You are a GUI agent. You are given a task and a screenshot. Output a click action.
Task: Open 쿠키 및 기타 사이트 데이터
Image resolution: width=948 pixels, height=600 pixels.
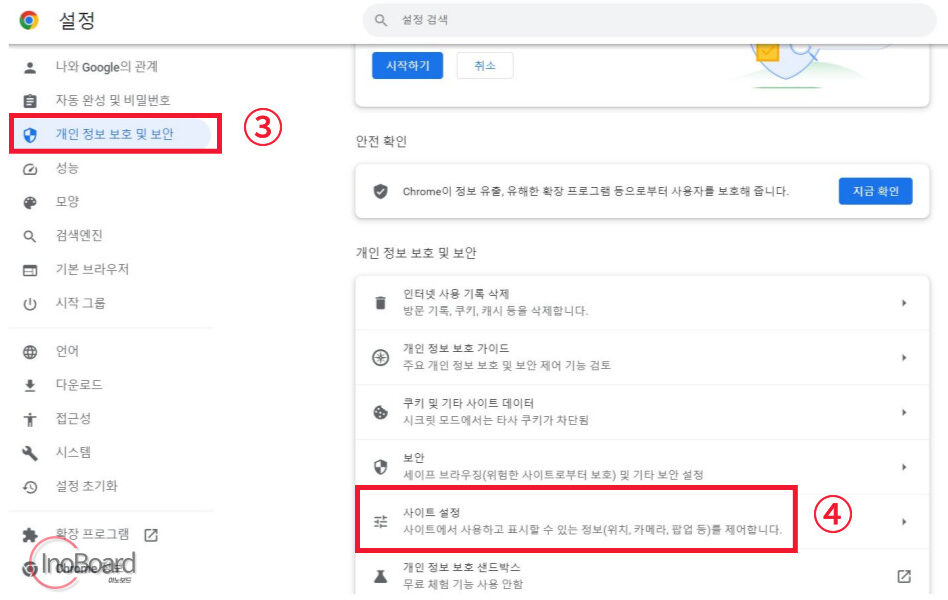[642, 412]
